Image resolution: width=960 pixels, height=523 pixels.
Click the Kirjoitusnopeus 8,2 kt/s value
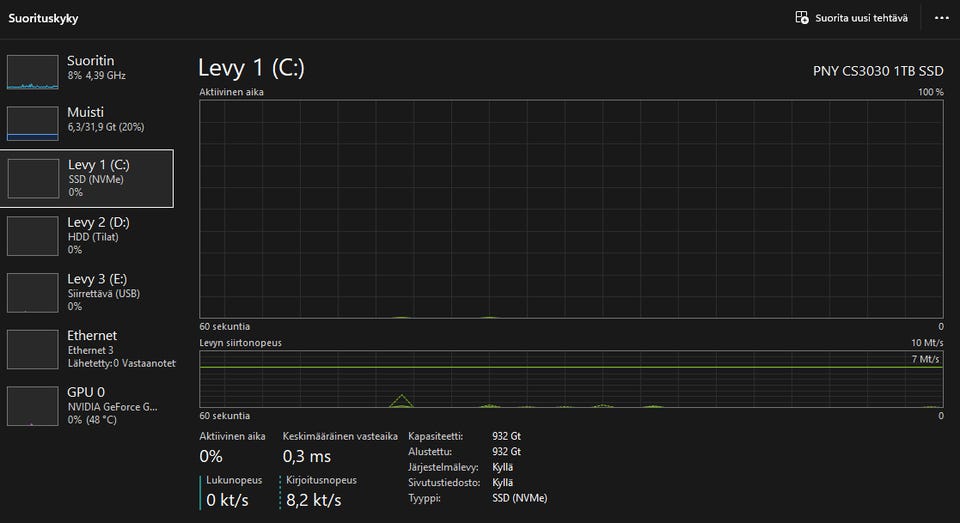(x=313, y=500)
